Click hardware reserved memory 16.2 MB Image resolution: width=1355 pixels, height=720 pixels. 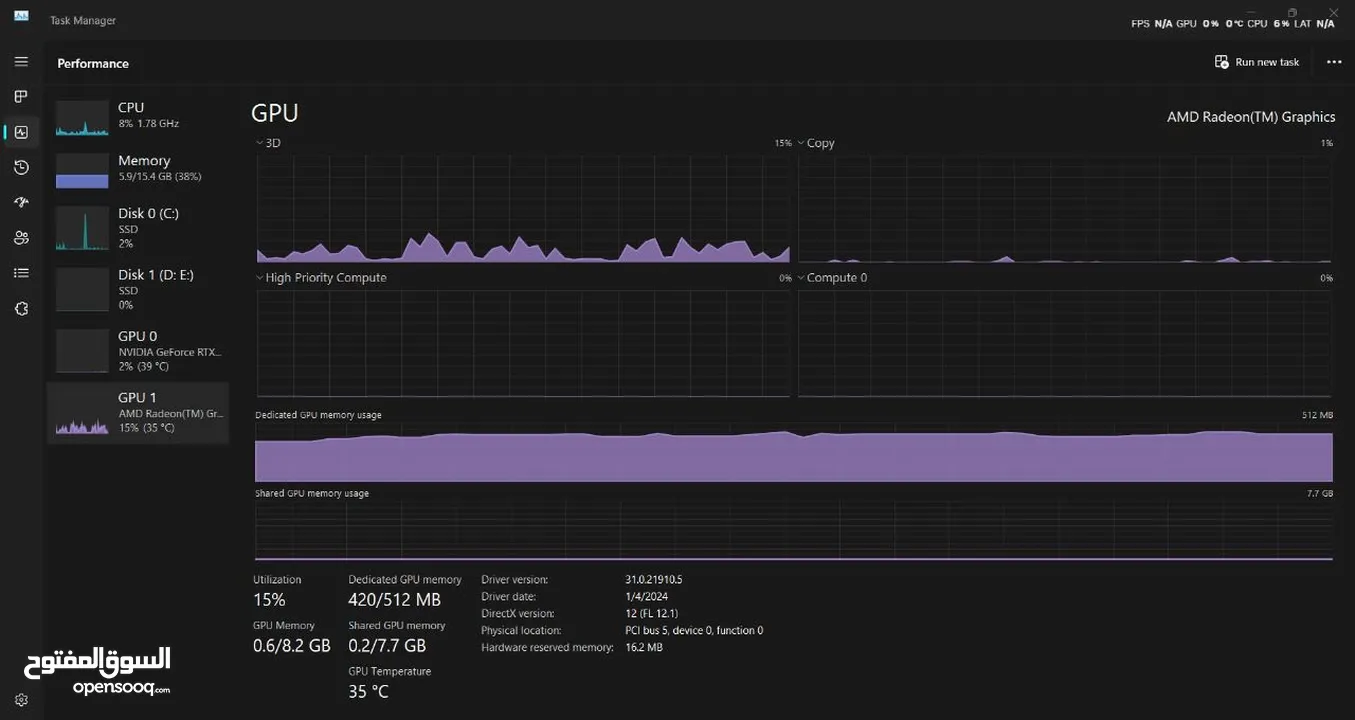(x=644, y=647)
